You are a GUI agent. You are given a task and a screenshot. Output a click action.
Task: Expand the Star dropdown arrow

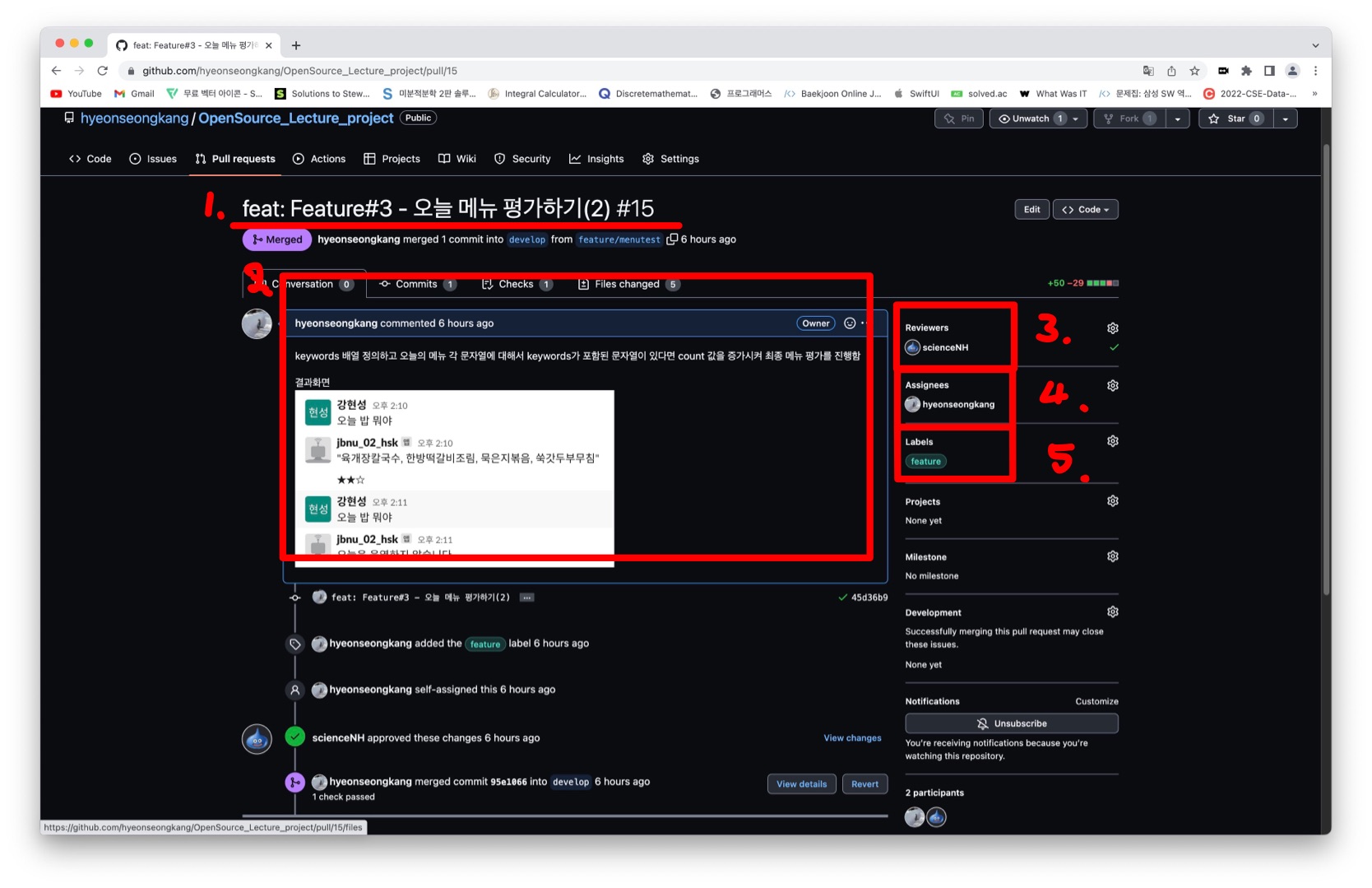click(1286, 118)
